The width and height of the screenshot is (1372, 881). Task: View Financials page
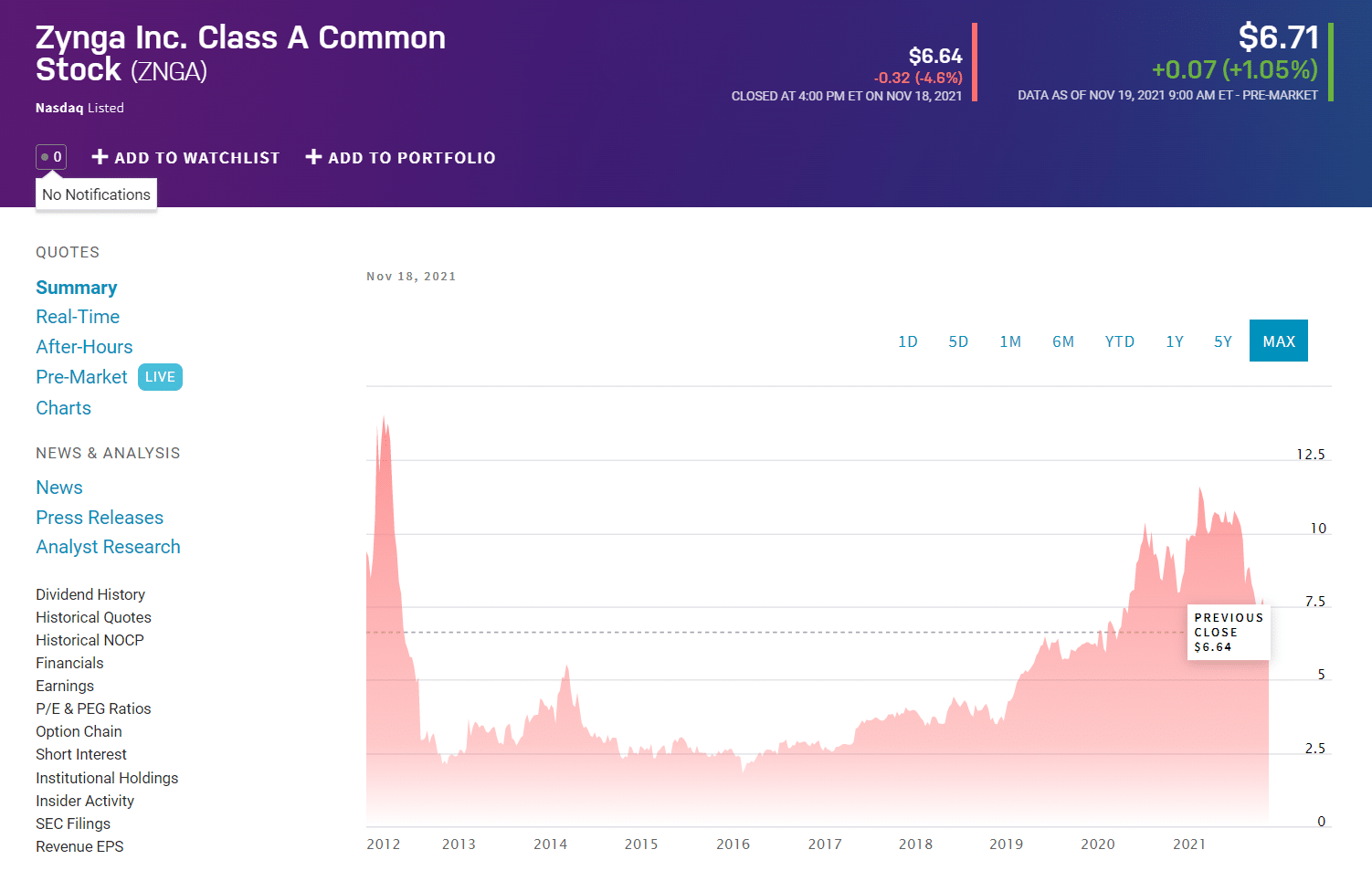point(69,663)
